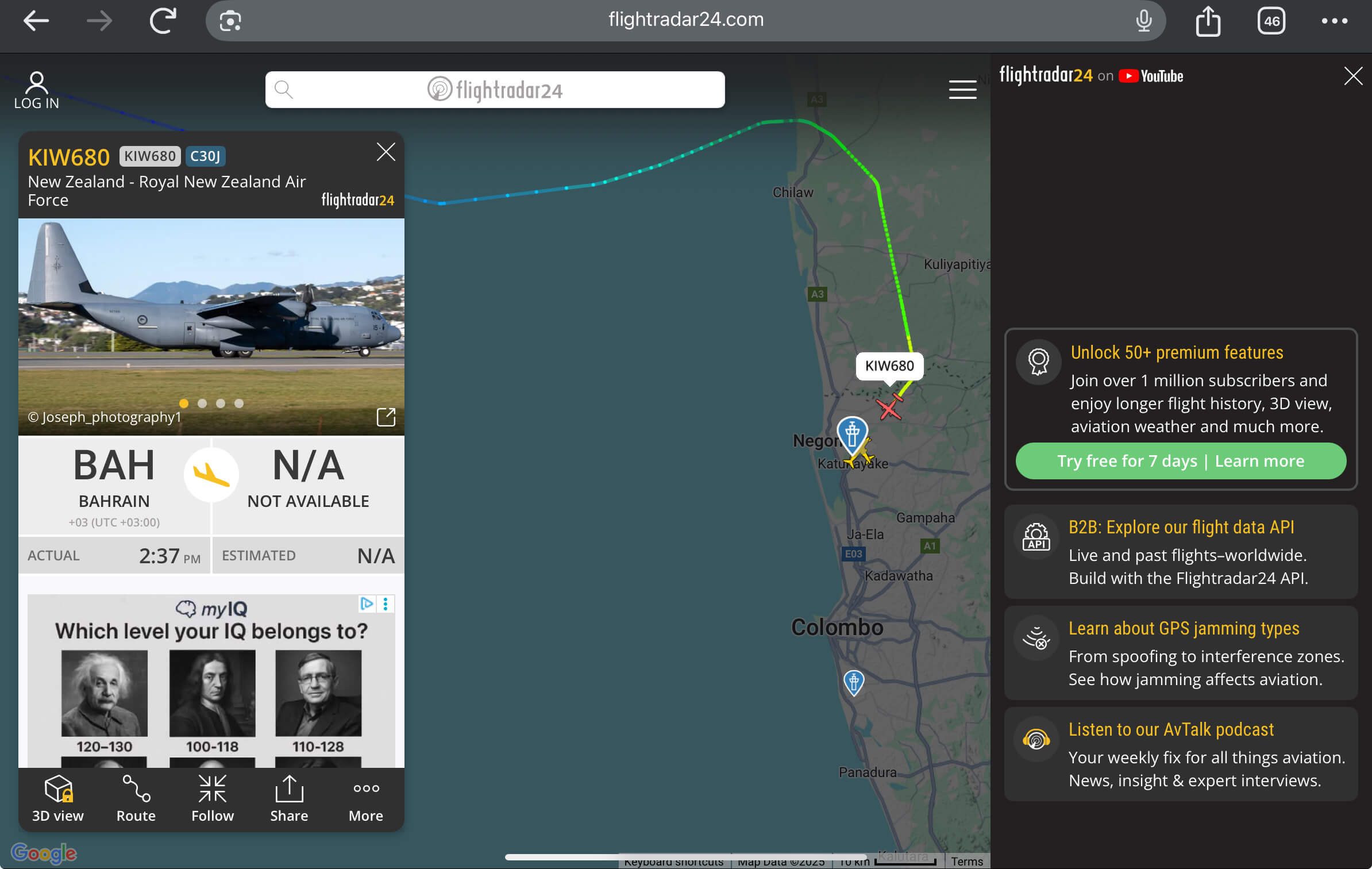Reload the flightradar24 page

pos(163,21)
